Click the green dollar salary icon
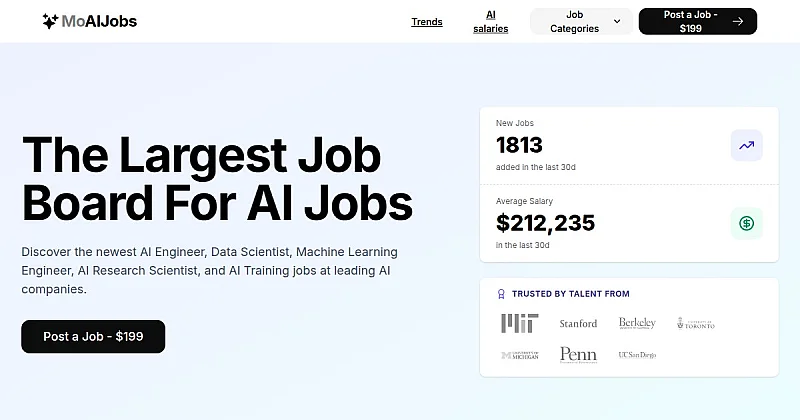The width and height of the screenshot is (800, 420). (x=746, y=223)
